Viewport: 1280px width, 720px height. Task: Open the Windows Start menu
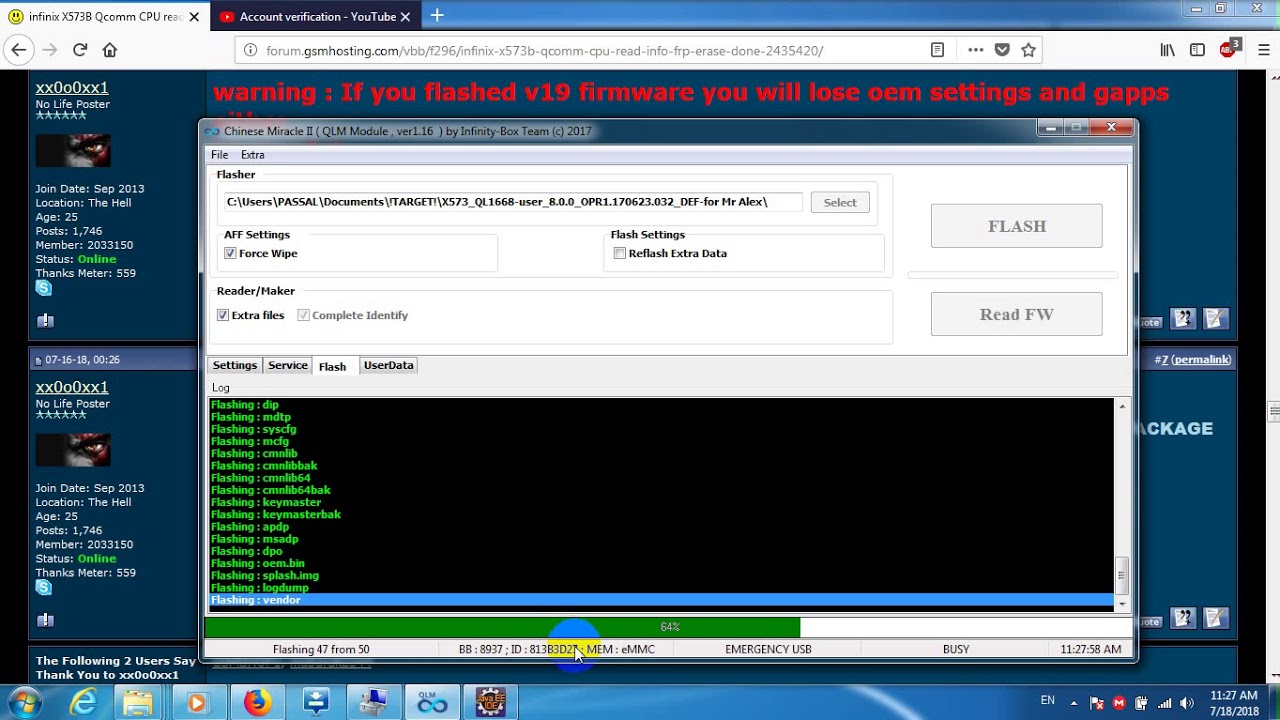[24, 701]
